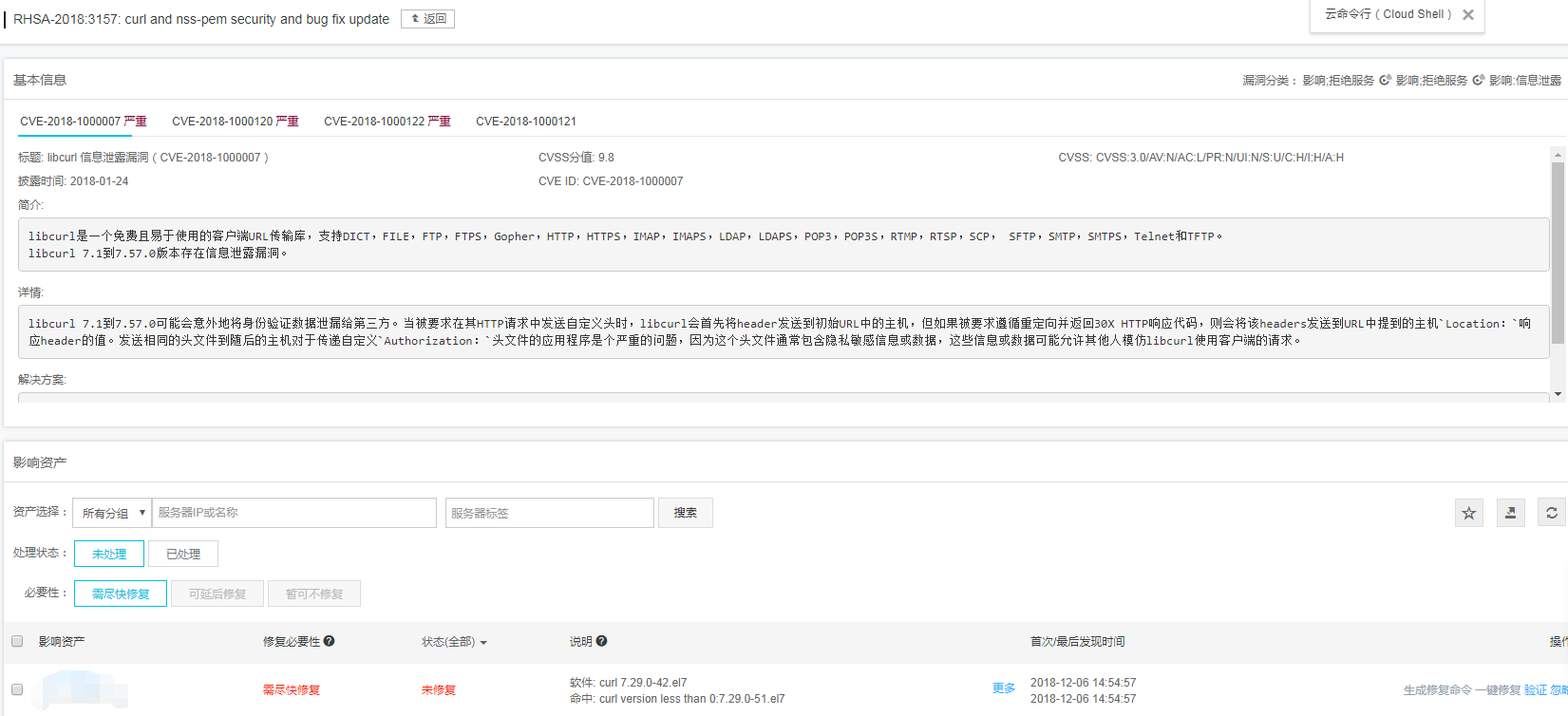Close the Cloud Shell popup
The width and height of the screenshot is (1568, 716).
[x=1468, y=15]
